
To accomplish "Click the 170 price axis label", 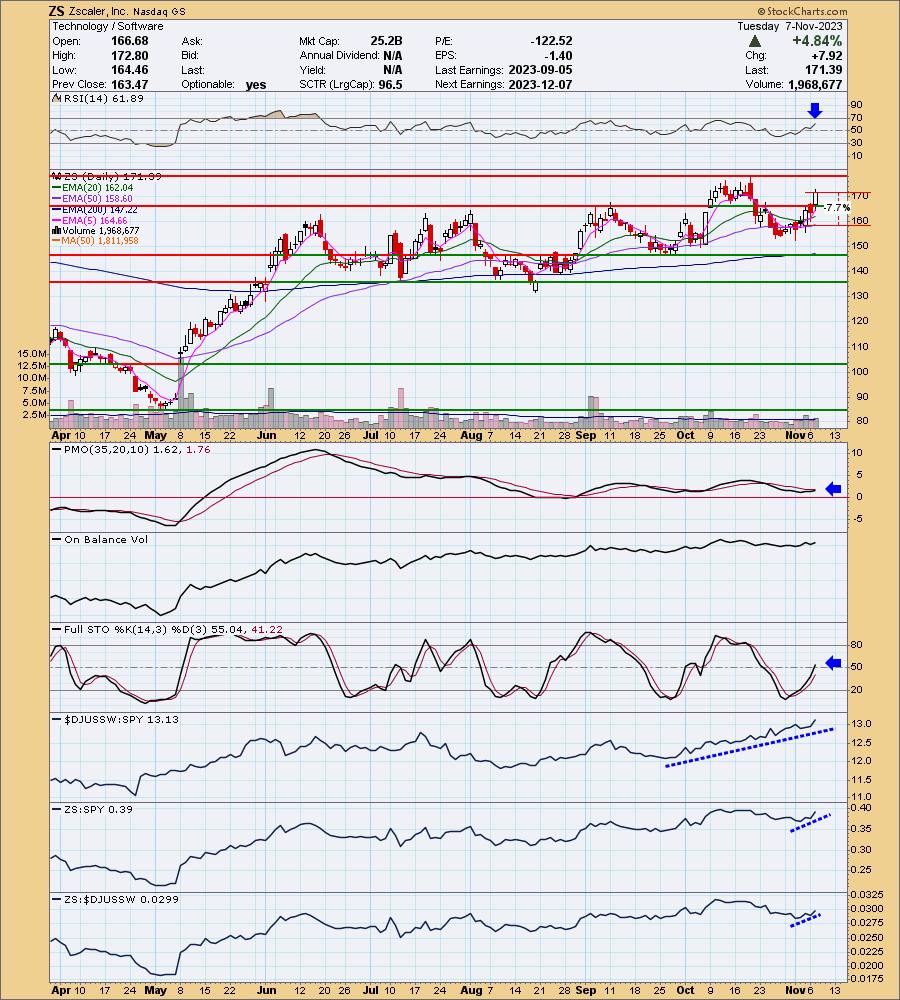I will (x=860, y=195).
